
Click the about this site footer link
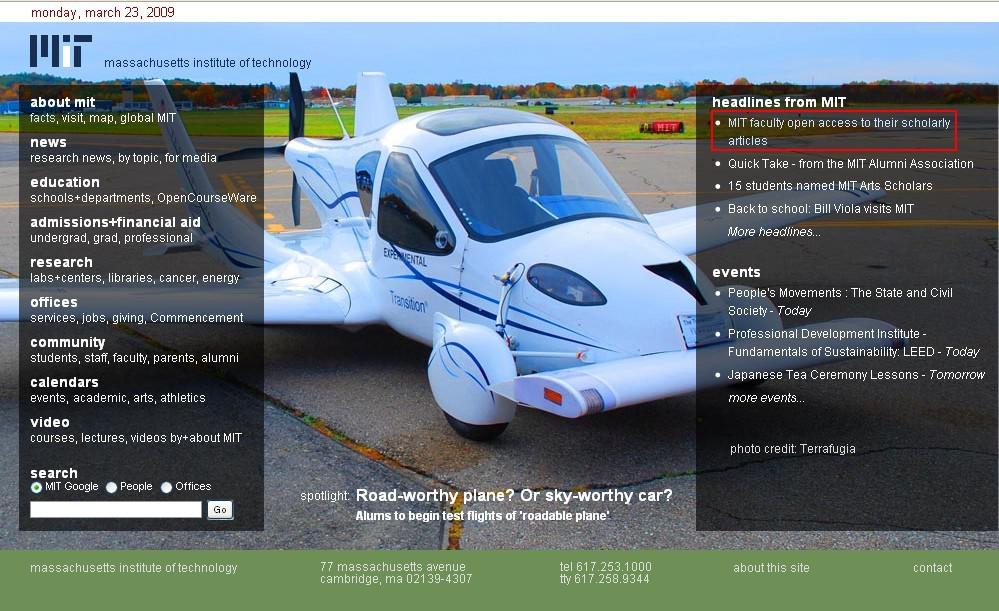[772, 568]
